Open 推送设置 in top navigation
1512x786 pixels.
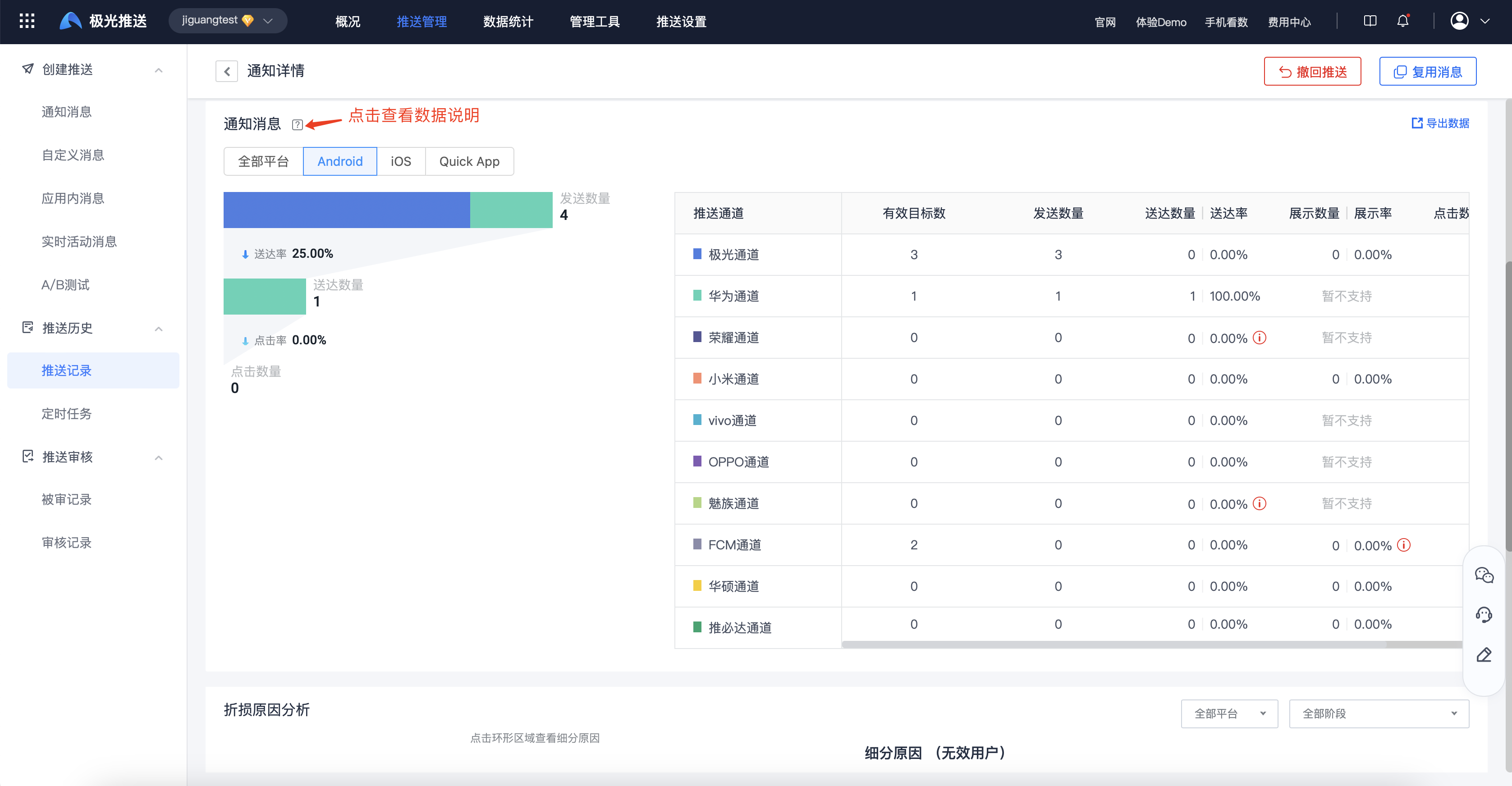tap(681, 22)
